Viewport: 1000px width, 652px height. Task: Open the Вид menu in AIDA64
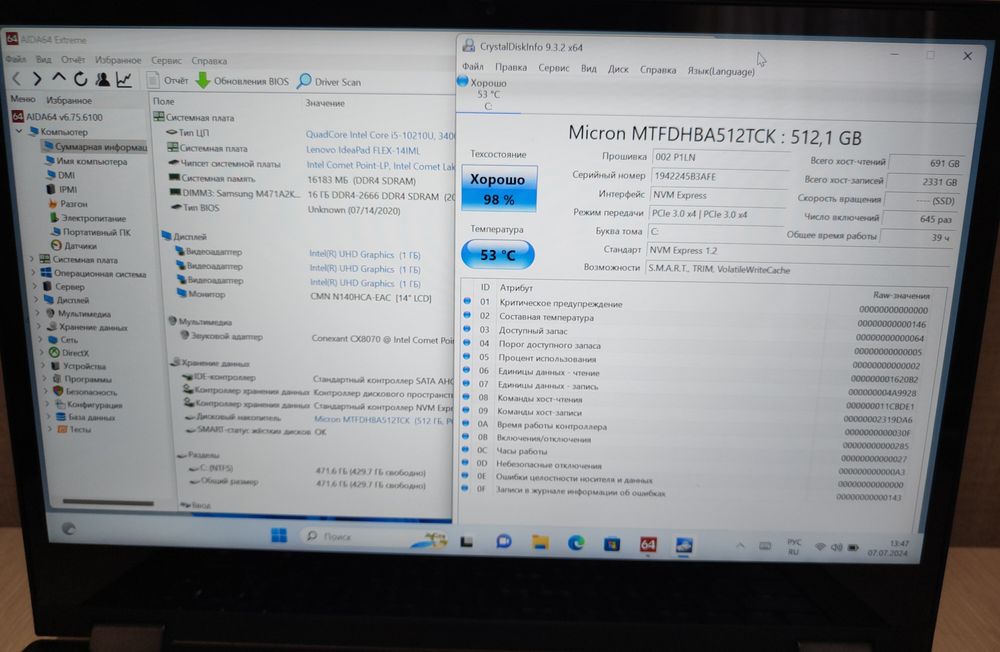tap(43, 59)
